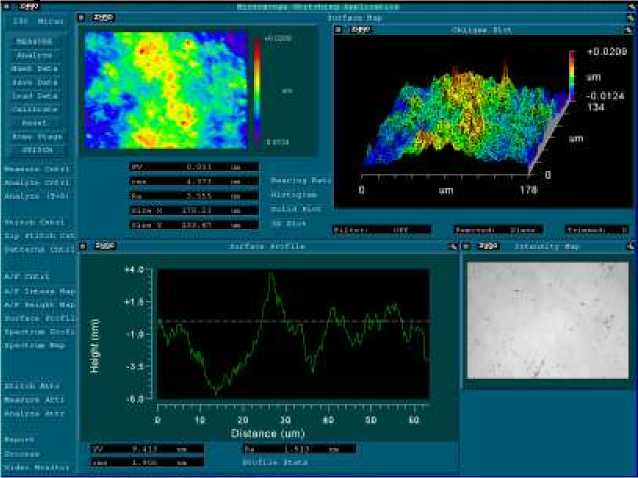Open the Bearing Ratio plot link
Screen dimensions: 638x478
(x=301, y=181)
